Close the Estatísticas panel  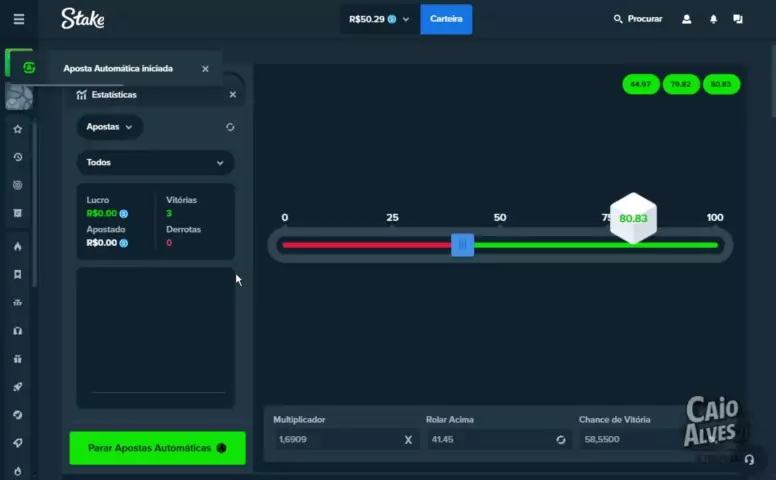pos(232,95)
